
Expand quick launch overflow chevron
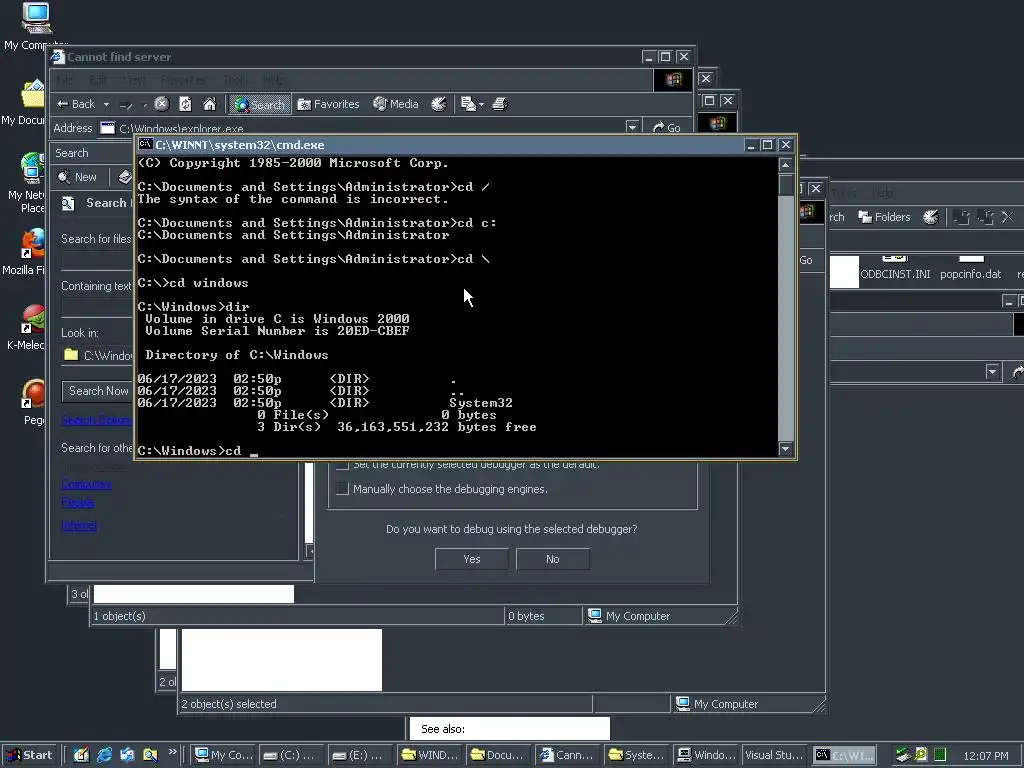[172, 752]
